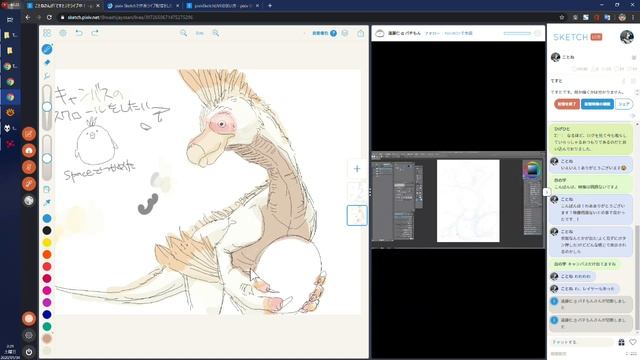Click the third orange round sidebar button

coord(29,167)
